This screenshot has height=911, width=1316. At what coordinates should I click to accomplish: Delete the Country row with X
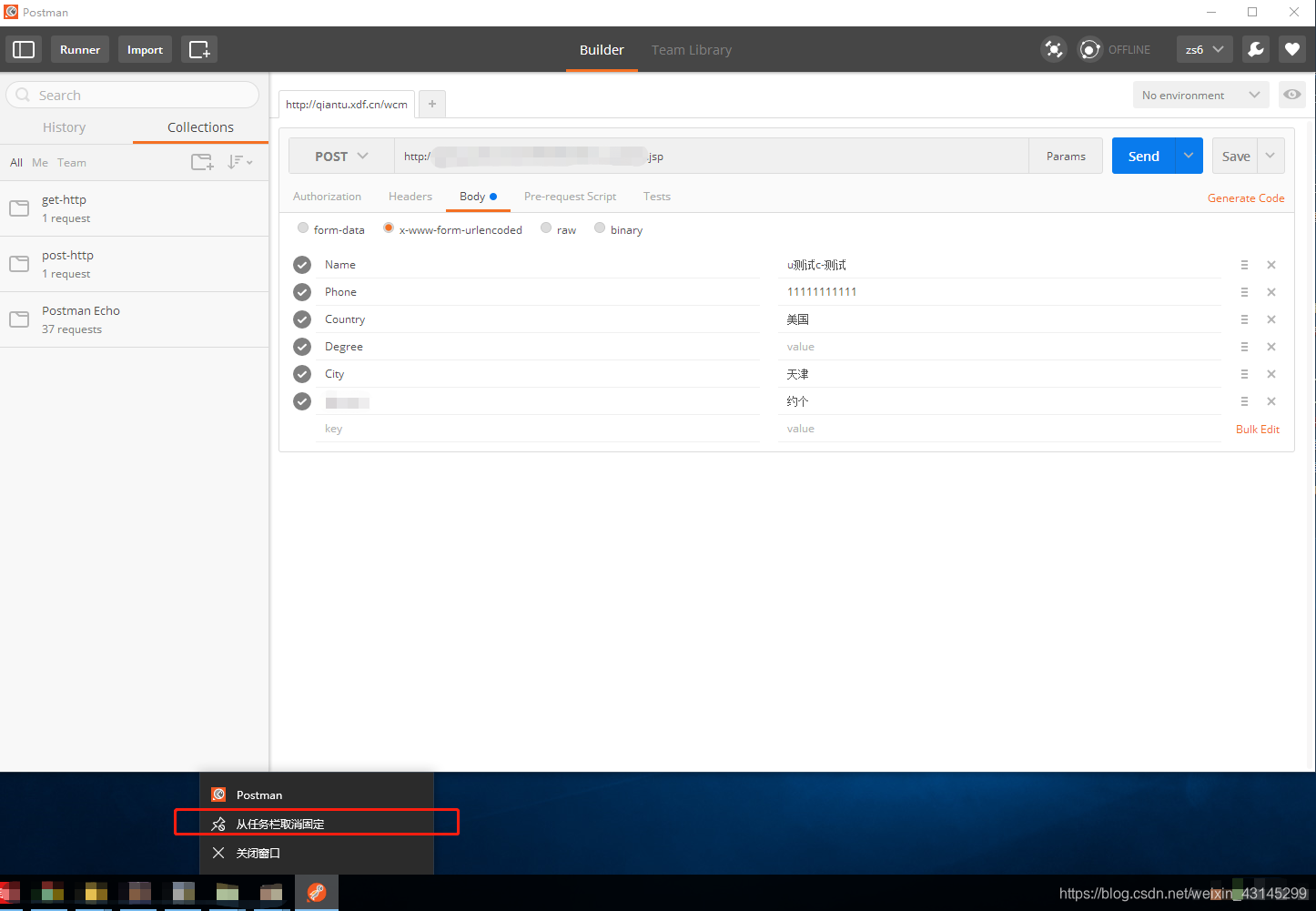pyautogui.click(x=1271, y=319)
